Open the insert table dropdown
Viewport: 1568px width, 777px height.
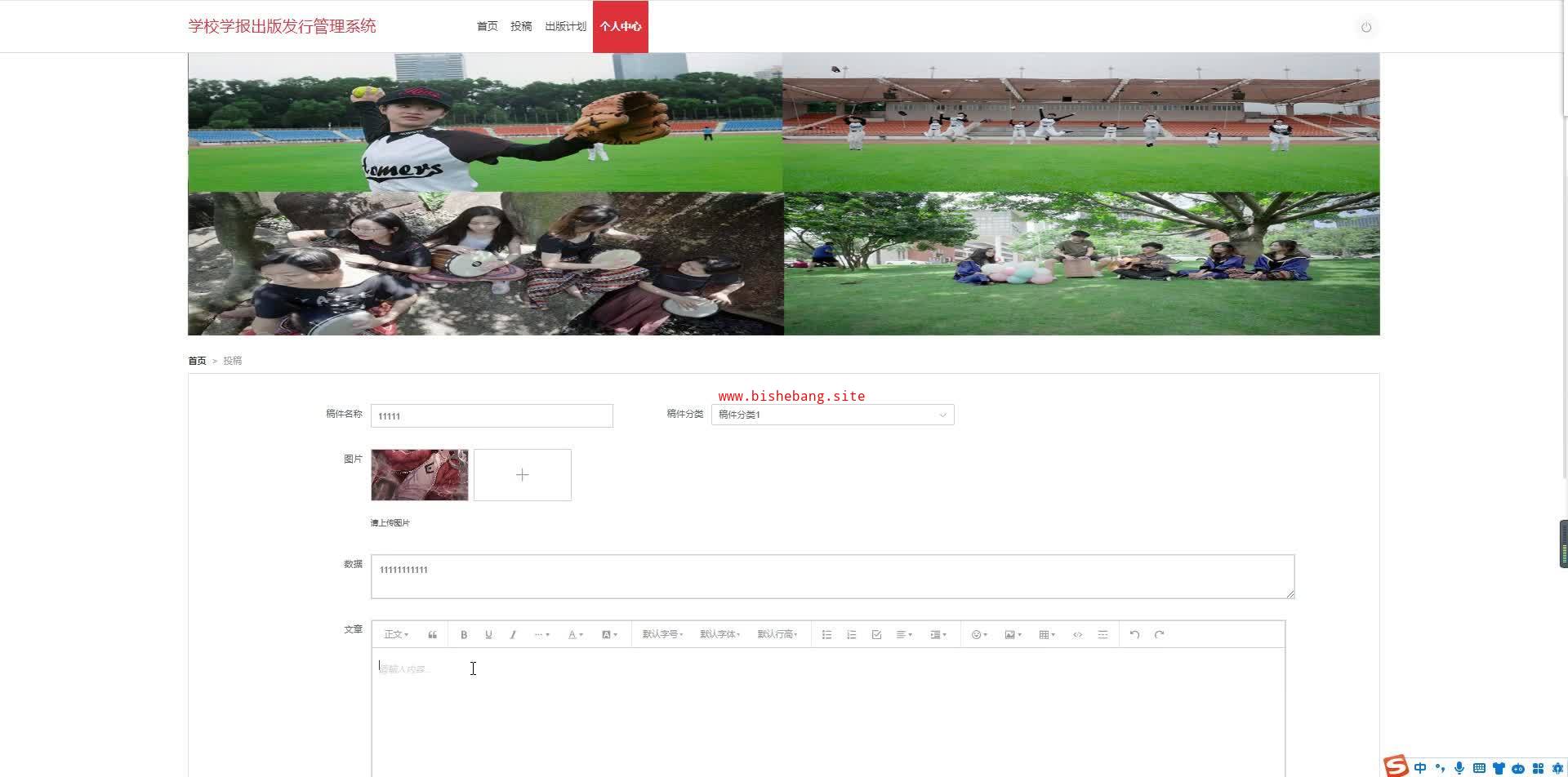1047,635
